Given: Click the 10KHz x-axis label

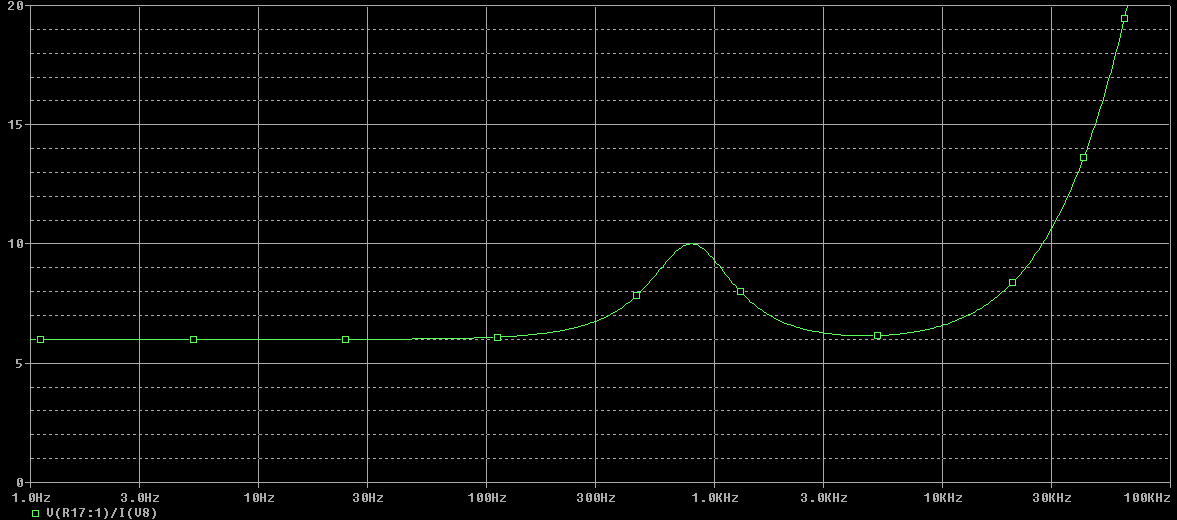Looking at the screenshot, I should 943,497.
